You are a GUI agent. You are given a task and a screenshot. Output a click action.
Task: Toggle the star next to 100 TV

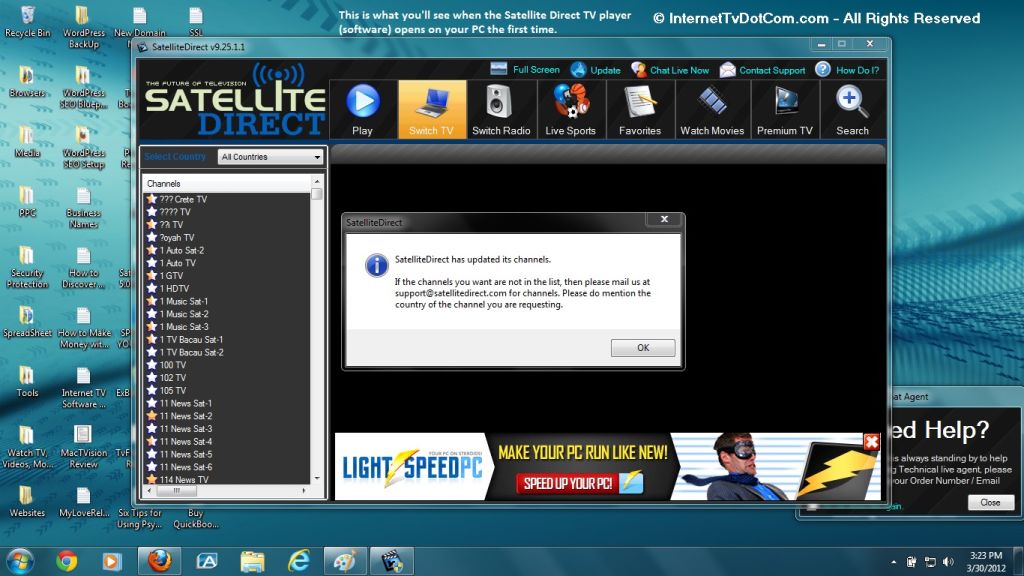point(152,365)
